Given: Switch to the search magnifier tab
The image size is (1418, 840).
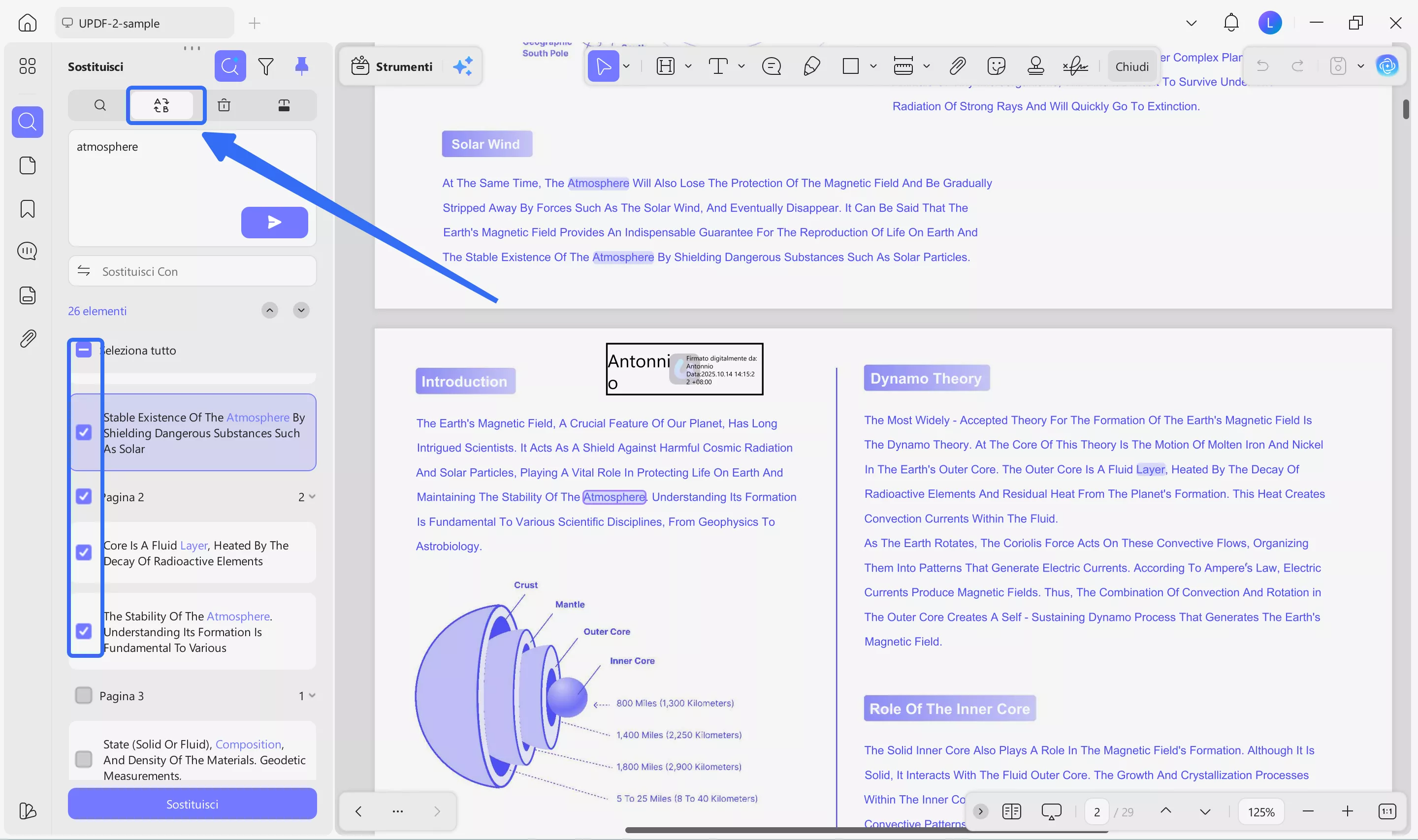Looking at the screenshot, I should (100, 105).
